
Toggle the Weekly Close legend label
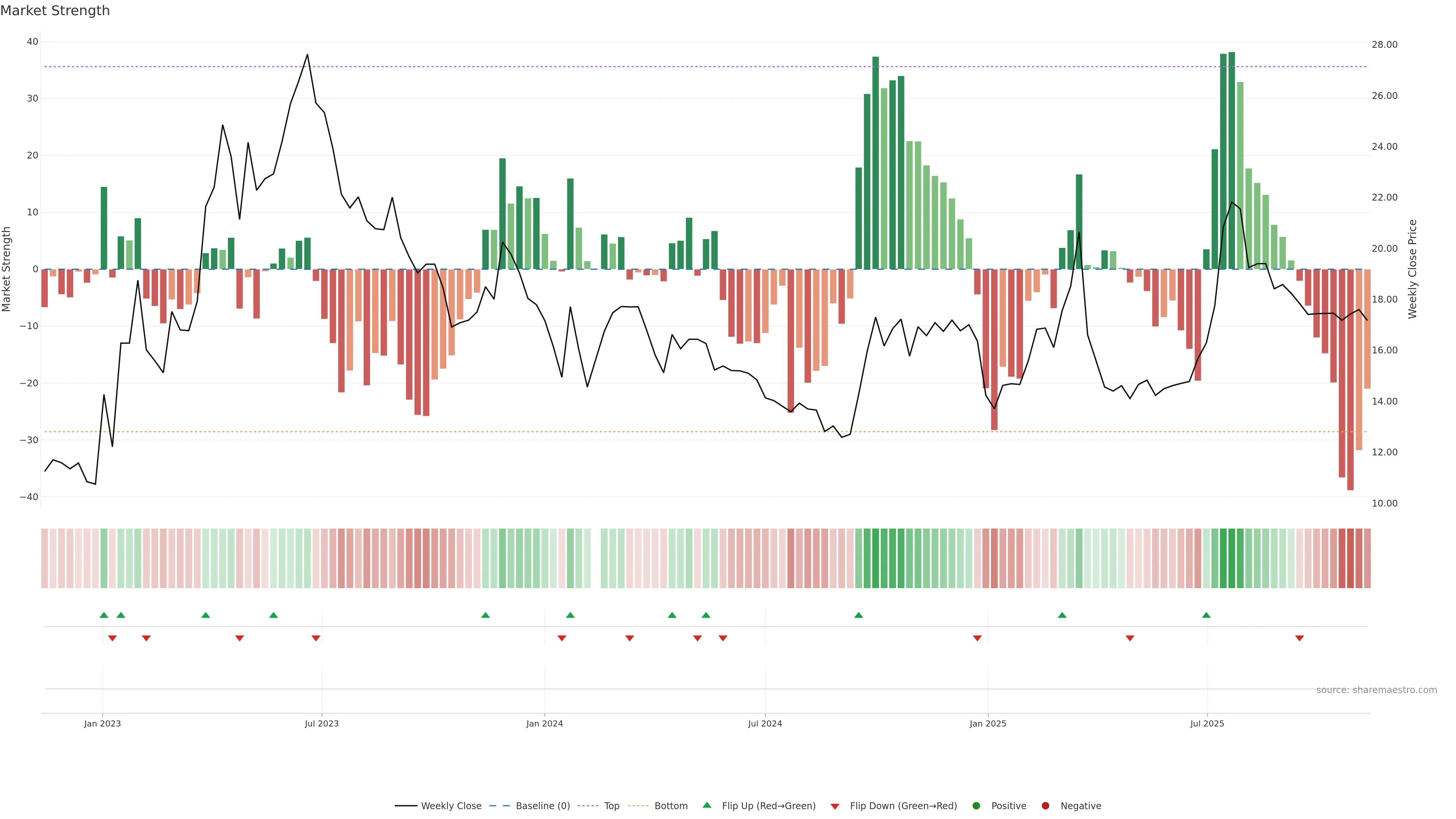[x=451, y=806]
